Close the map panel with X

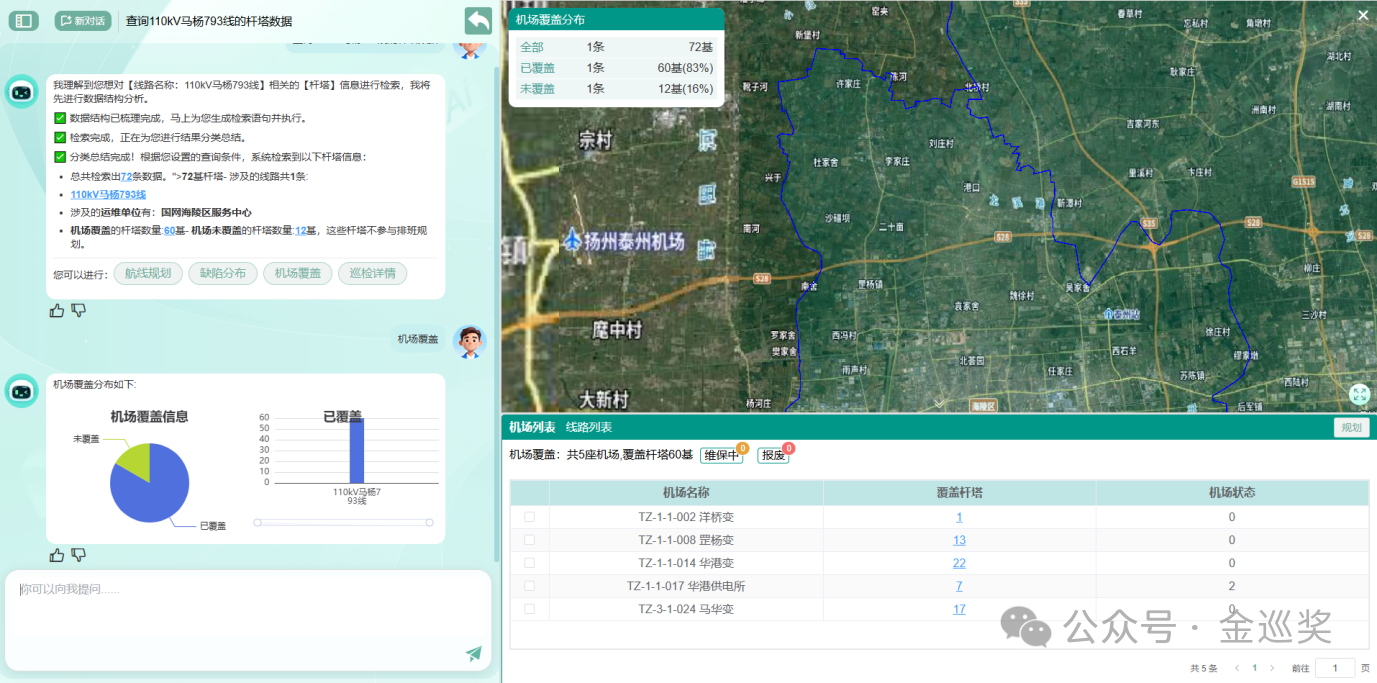point(1363,15)
